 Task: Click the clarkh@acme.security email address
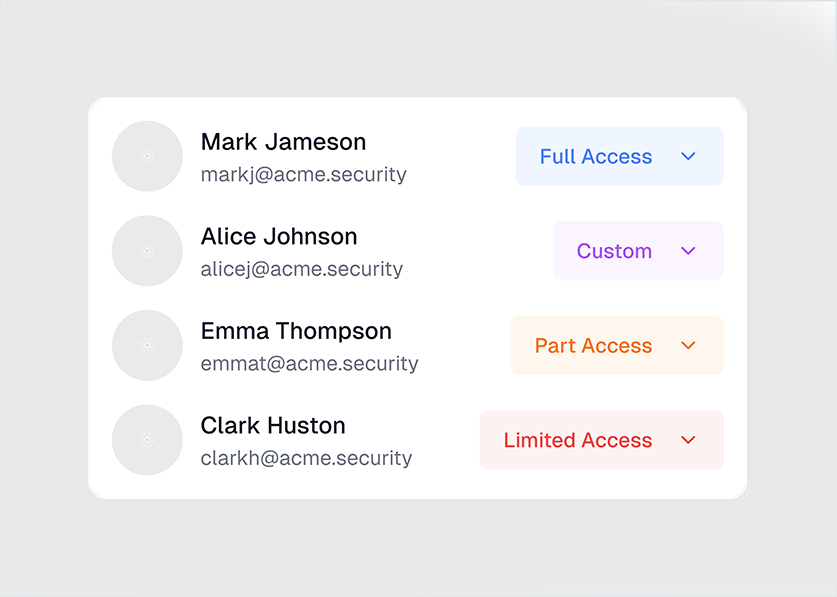(x=306, y=458)
